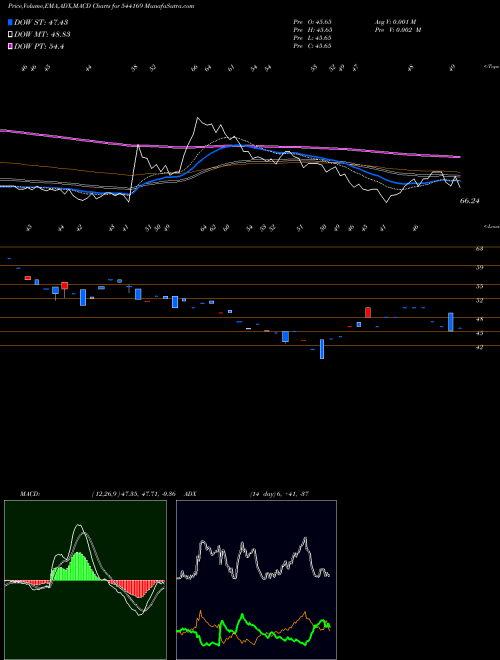Click the 'Pre V: 0.002 M' volume text
This screenshot has height=660, width=500.
point(400,30)
